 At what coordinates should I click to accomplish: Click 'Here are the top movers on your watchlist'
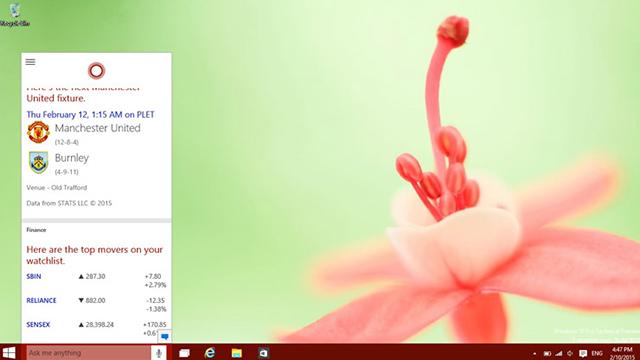tap(94, 255)
